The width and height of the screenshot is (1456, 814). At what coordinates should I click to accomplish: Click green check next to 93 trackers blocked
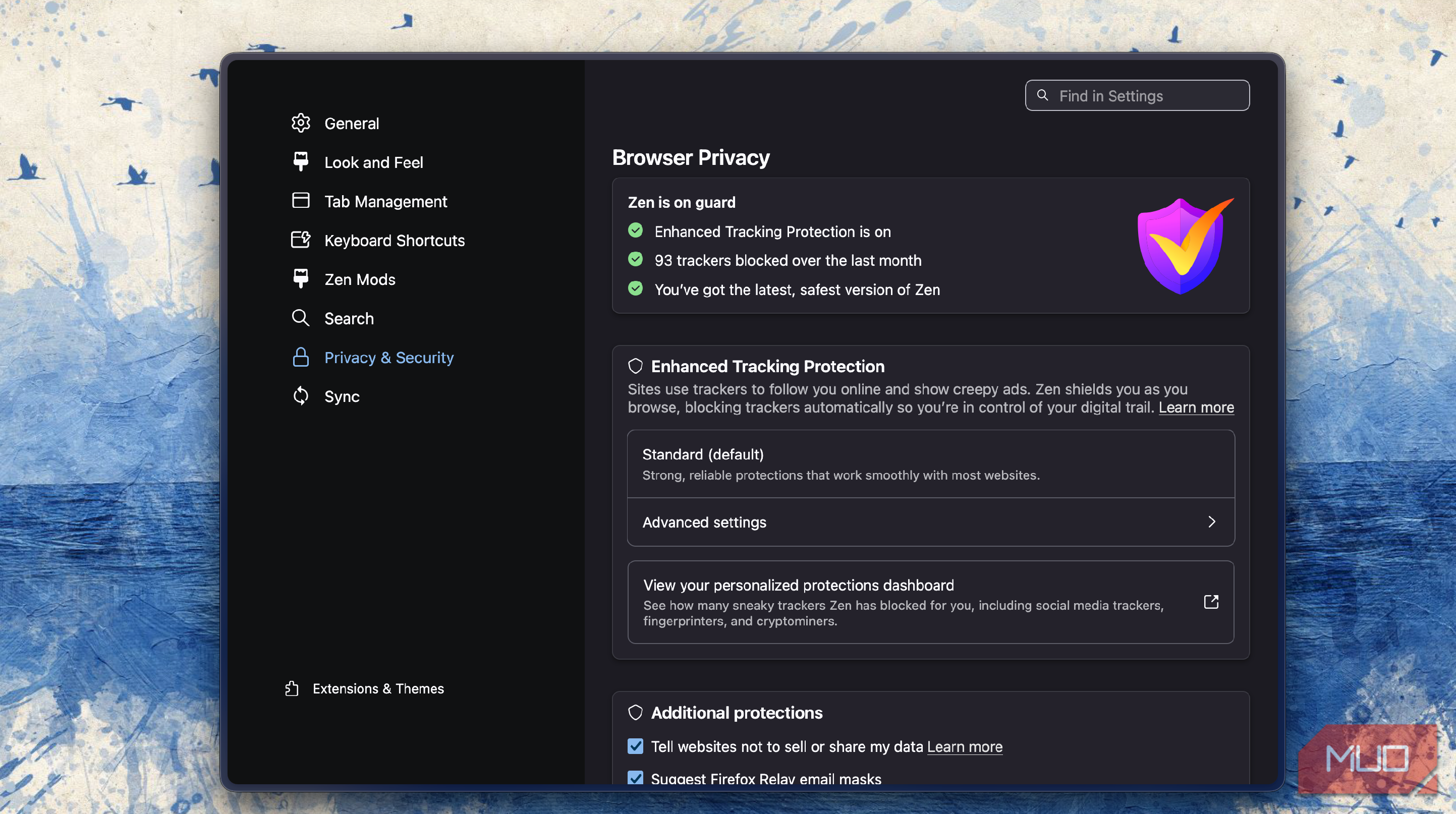coord(635,259)
